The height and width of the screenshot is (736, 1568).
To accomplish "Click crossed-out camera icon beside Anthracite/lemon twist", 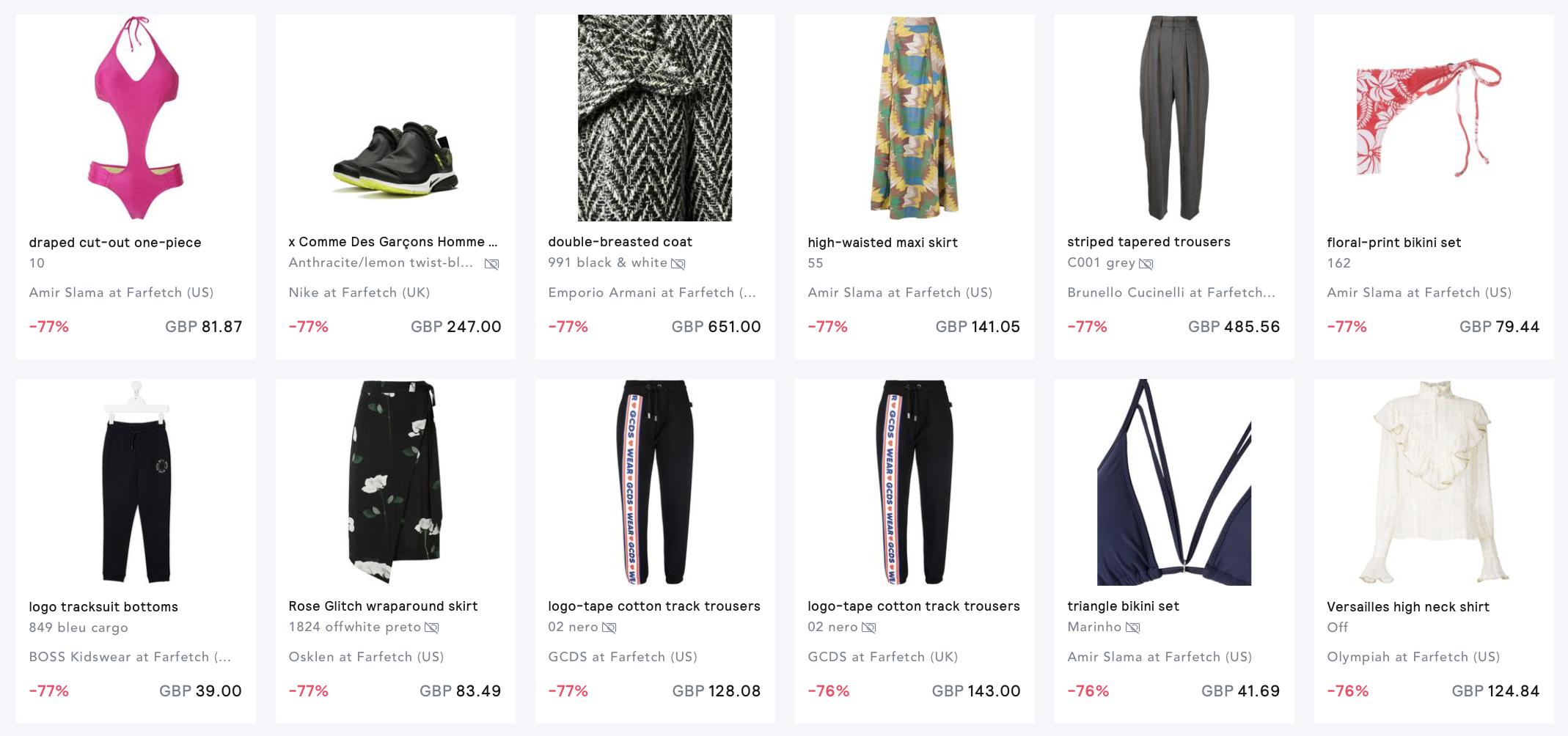I will point(491,264).
